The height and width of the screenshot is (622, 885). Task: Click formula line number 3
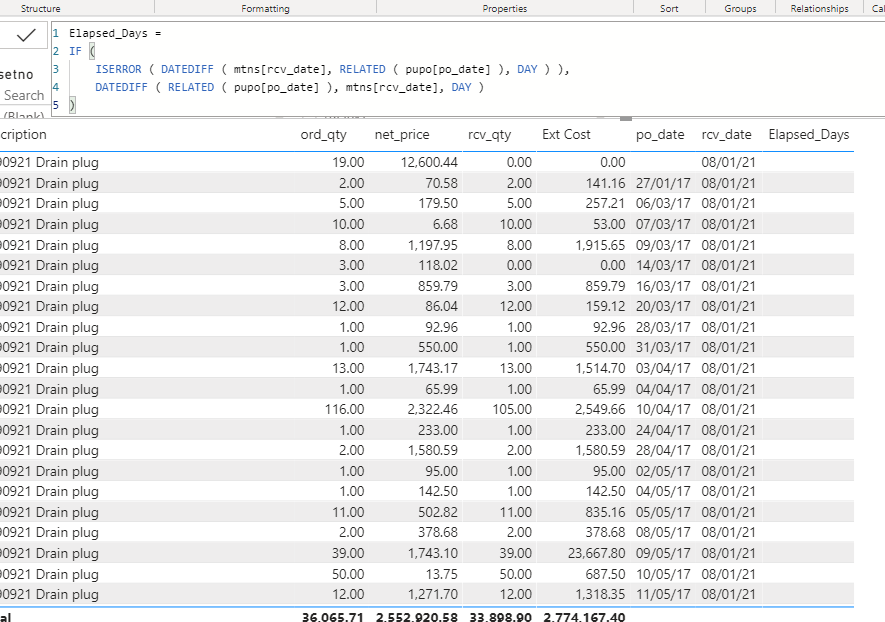click(x=56, y=69)
